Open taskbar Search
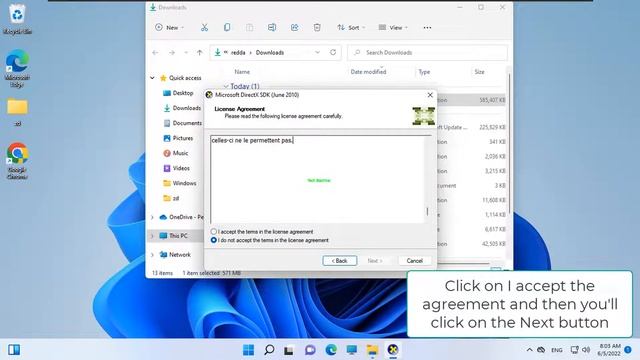 [x=269, y=350]
